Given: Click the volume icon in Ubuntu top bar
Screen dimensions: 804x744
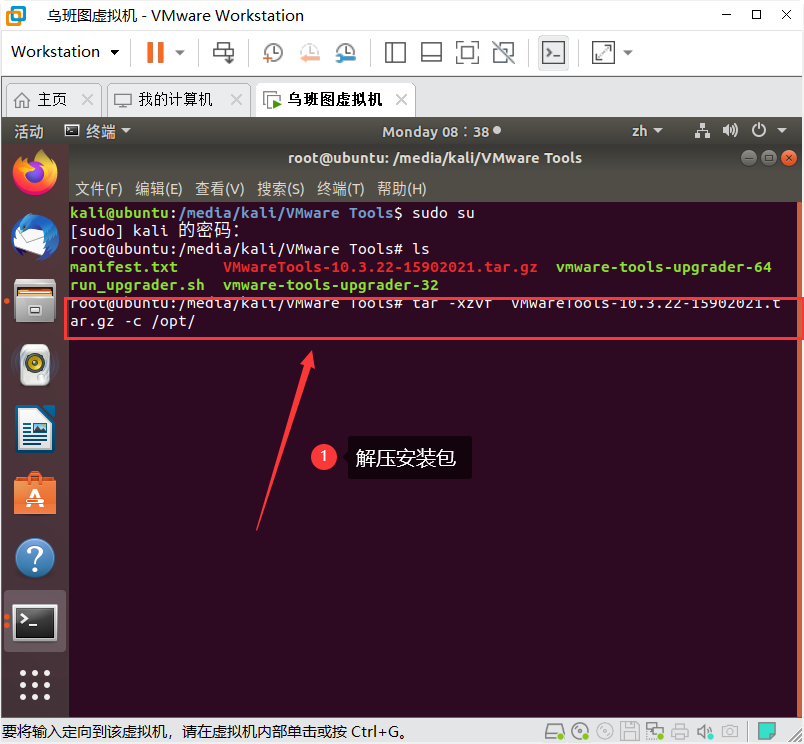Looking at the screenshot, I should [730, 131].
